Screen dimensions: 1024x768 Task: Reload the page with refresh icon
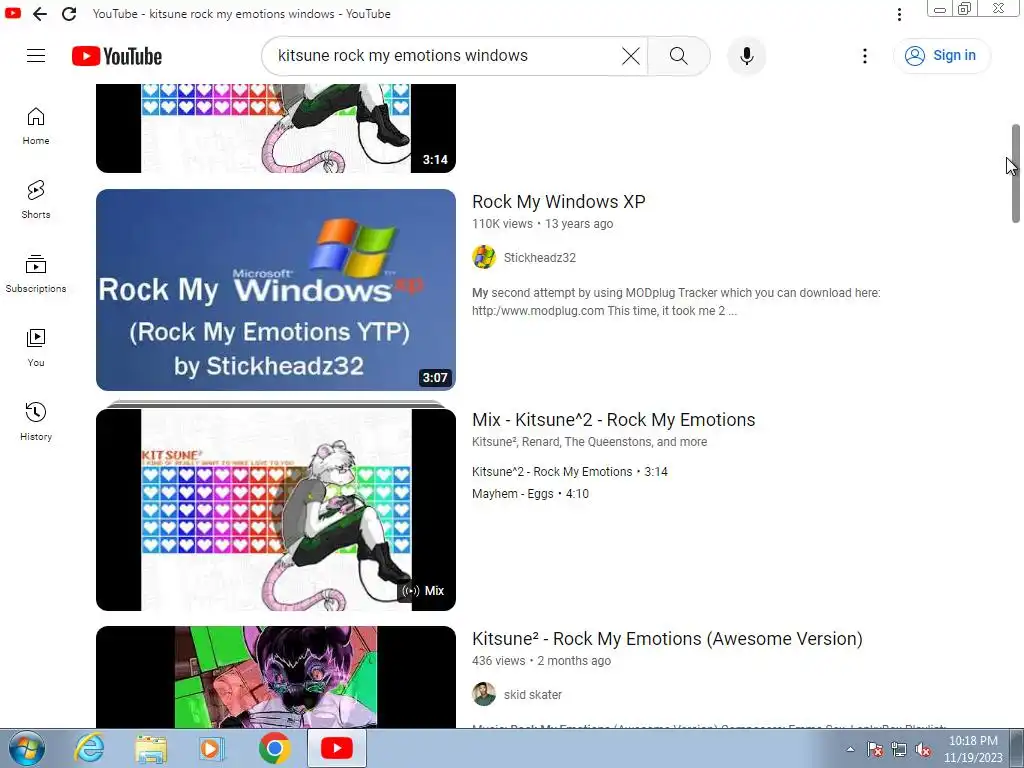(x=69, y=14)
